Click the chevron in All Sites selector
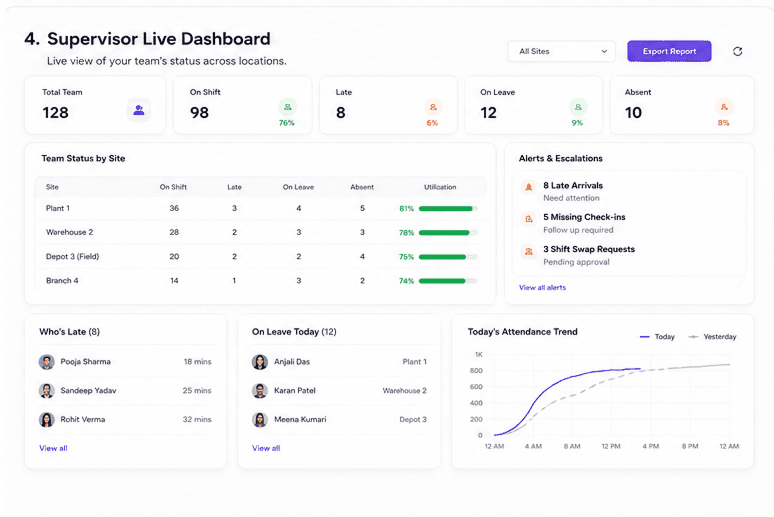 coord(604,51)
